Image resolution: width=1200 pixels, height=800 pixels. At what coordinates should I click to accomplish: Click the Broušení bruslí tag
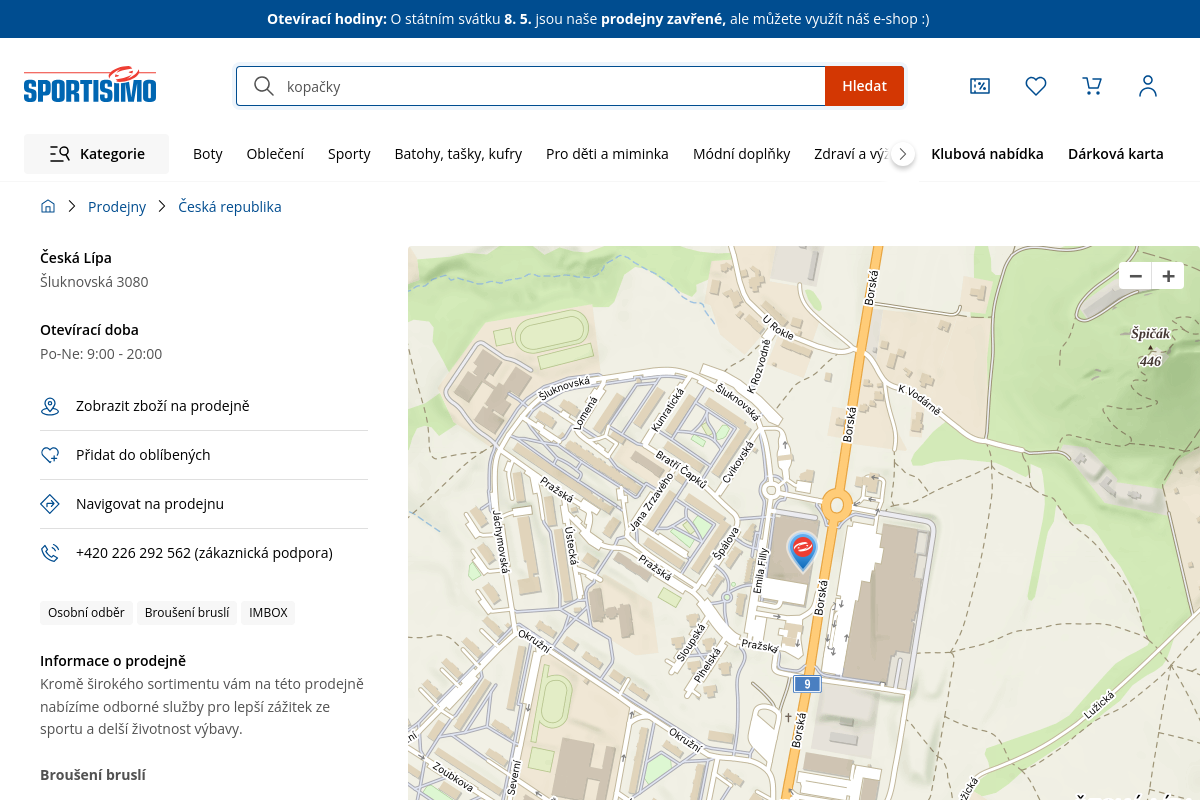(x=187, y=613)
